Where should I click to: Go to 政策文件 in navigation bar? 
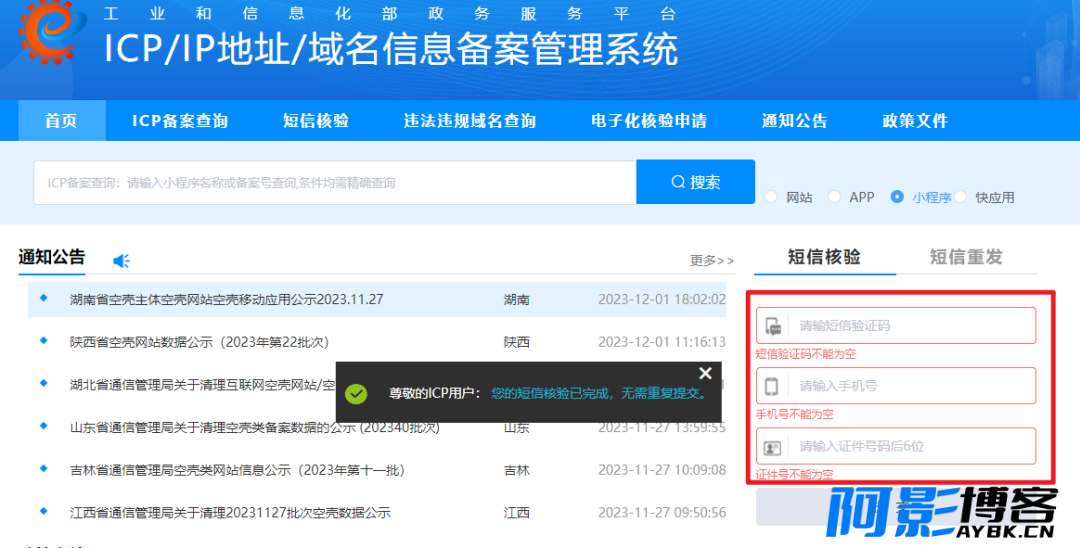pos(914,121)
